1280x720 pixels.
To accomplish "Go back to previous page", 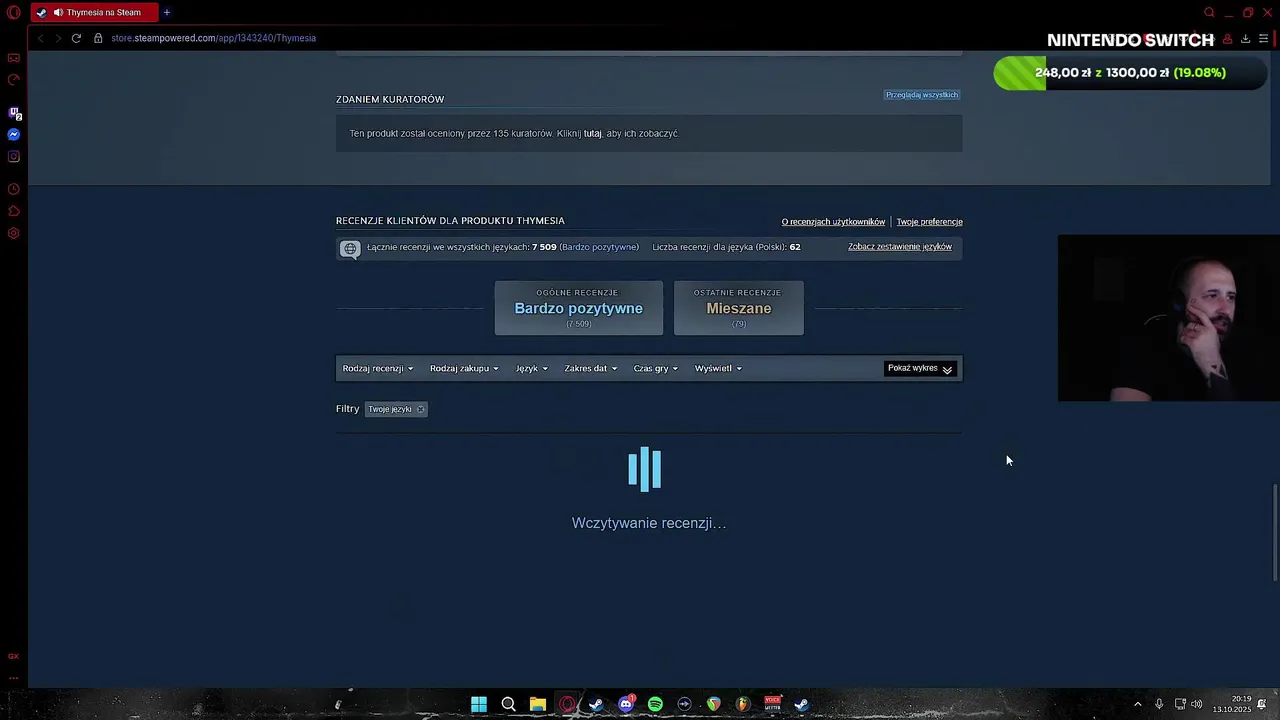I will pyautogui.click(x=40, y=38).
